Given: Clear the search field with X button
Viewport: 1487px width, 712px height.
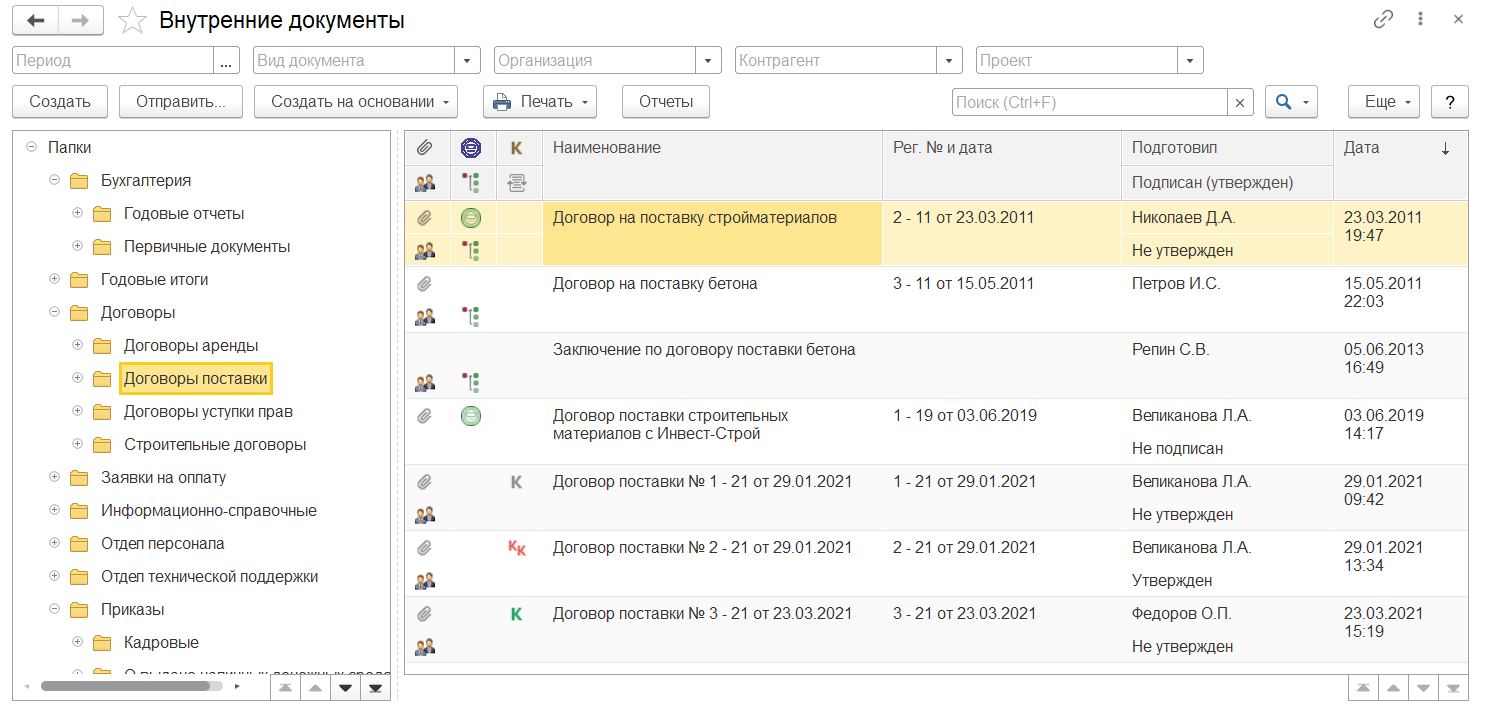Looking at the screenshot, I should point(1240,102).
